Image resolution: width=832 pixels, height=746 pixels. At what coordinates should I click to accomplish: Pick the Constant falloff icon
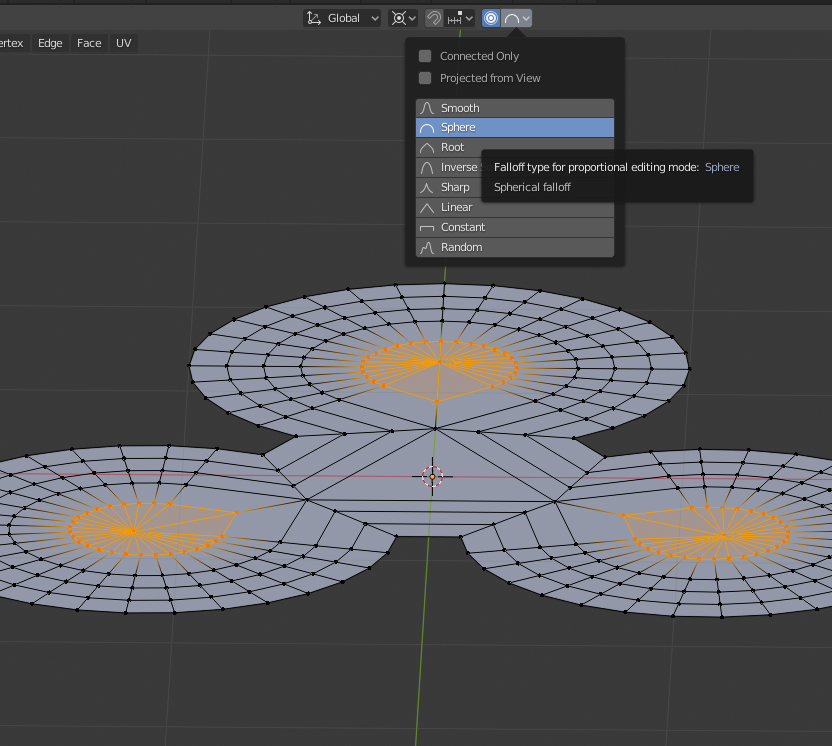pos(427,227)
